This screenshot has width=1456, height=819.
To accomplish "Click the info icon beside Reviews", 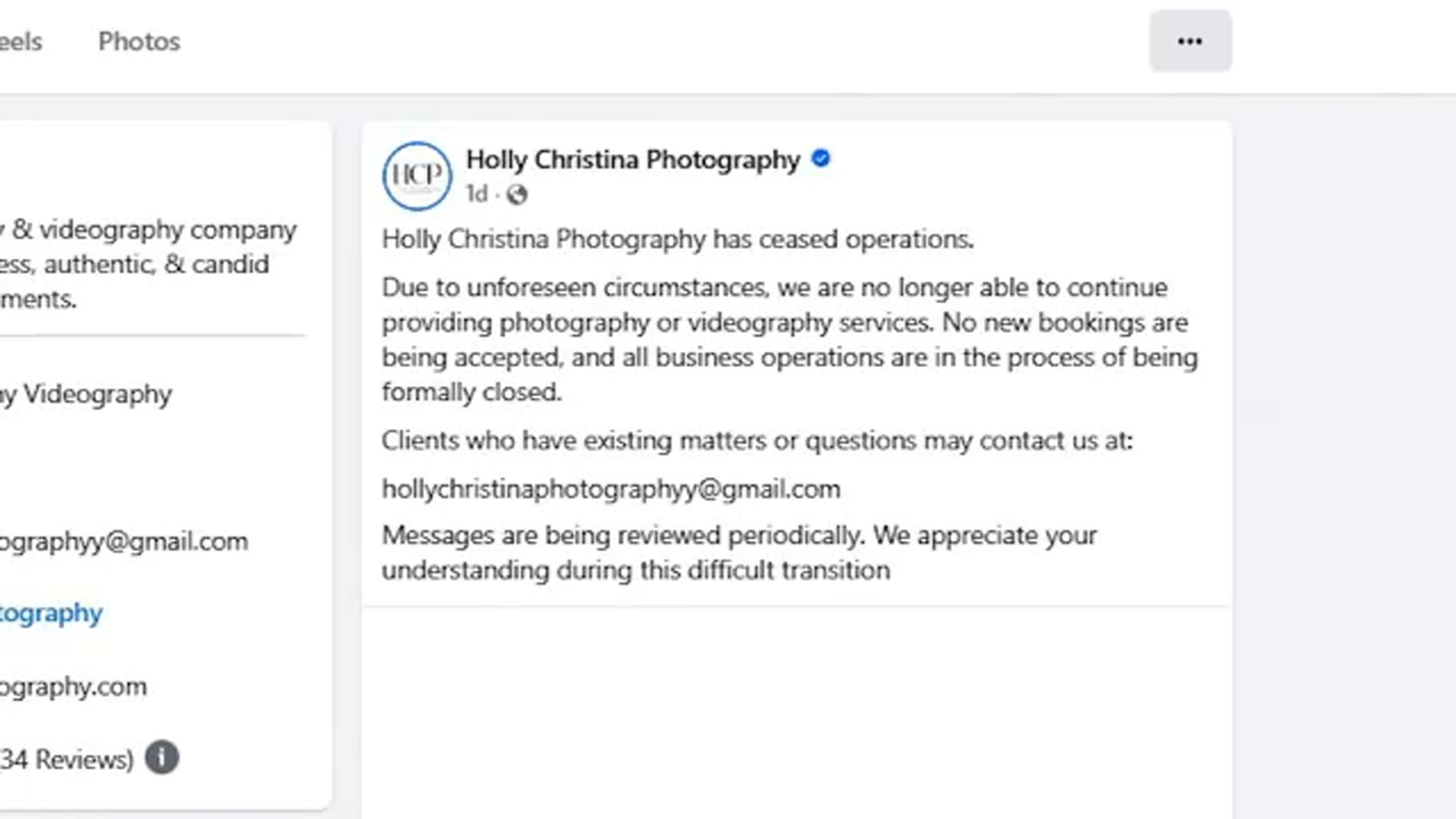I will [162, 757].
